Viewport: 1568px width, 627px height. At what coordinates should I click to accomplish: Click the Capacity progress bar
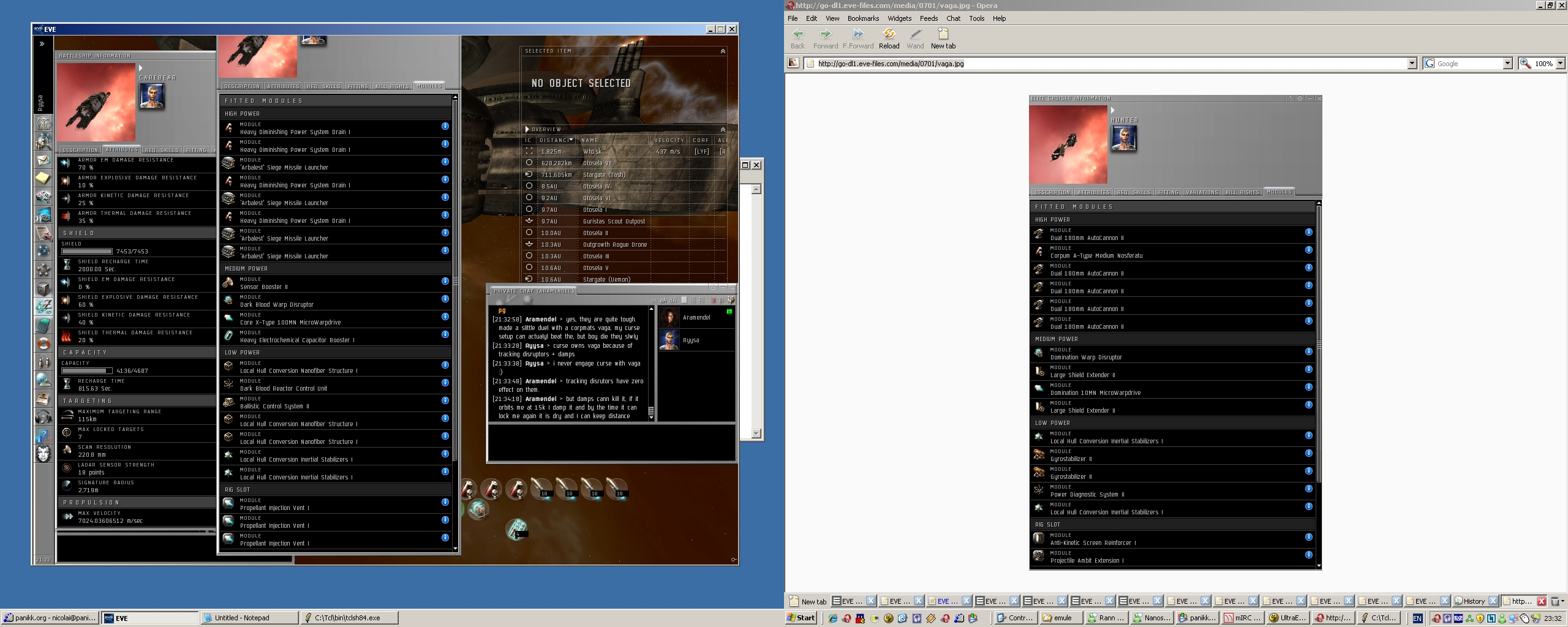[87, 371]
